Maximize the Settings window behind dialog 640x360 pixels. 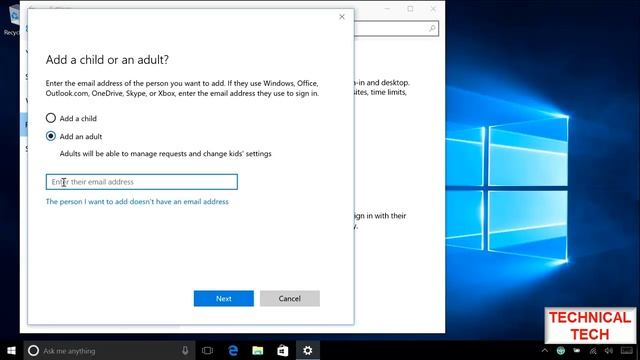410,9
